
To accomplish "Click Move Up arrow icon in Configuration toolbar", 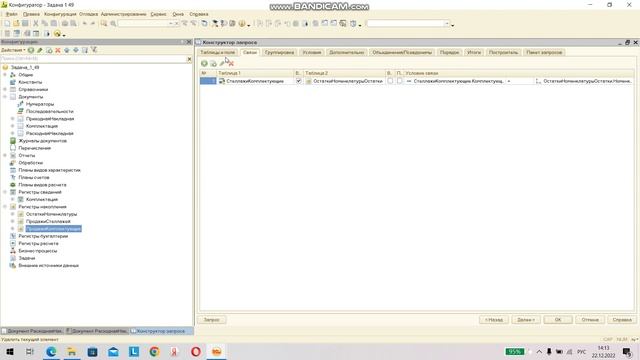I will pyautogui.click(x=67, y=50).
